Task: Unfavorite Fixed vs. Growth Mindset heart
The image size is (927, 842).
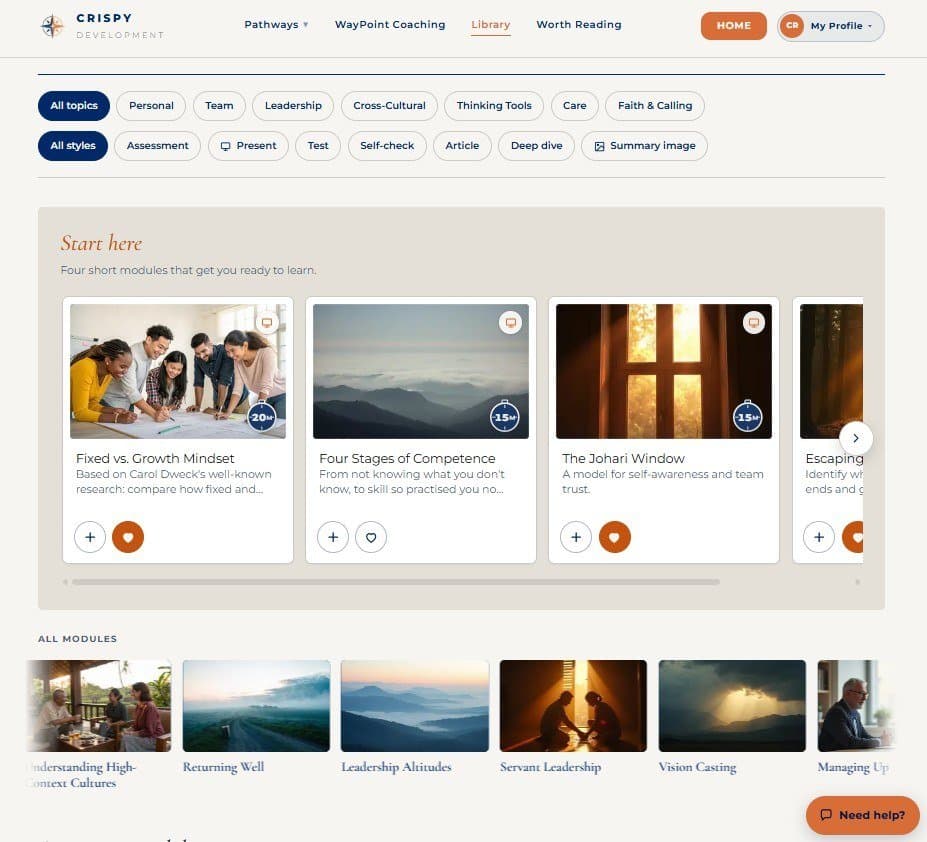Action: click(x=128, y=537)
